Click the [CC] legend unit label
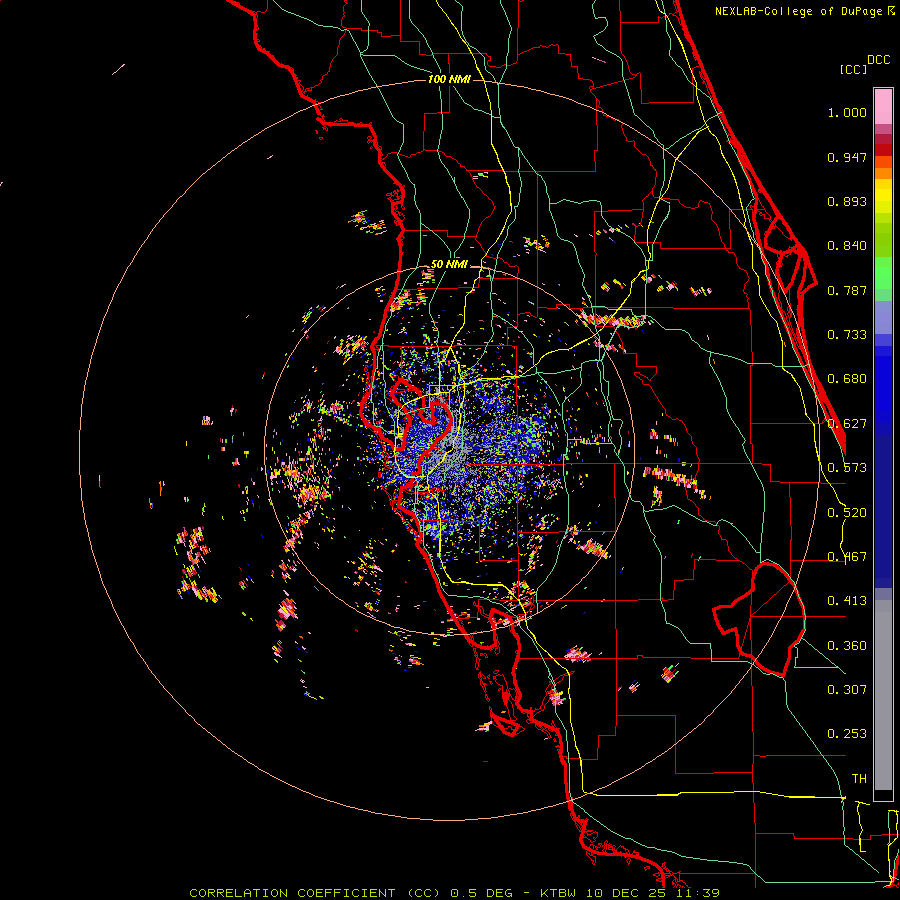The image size is (900, 900). pyautogui.click(x=854, y=69)
